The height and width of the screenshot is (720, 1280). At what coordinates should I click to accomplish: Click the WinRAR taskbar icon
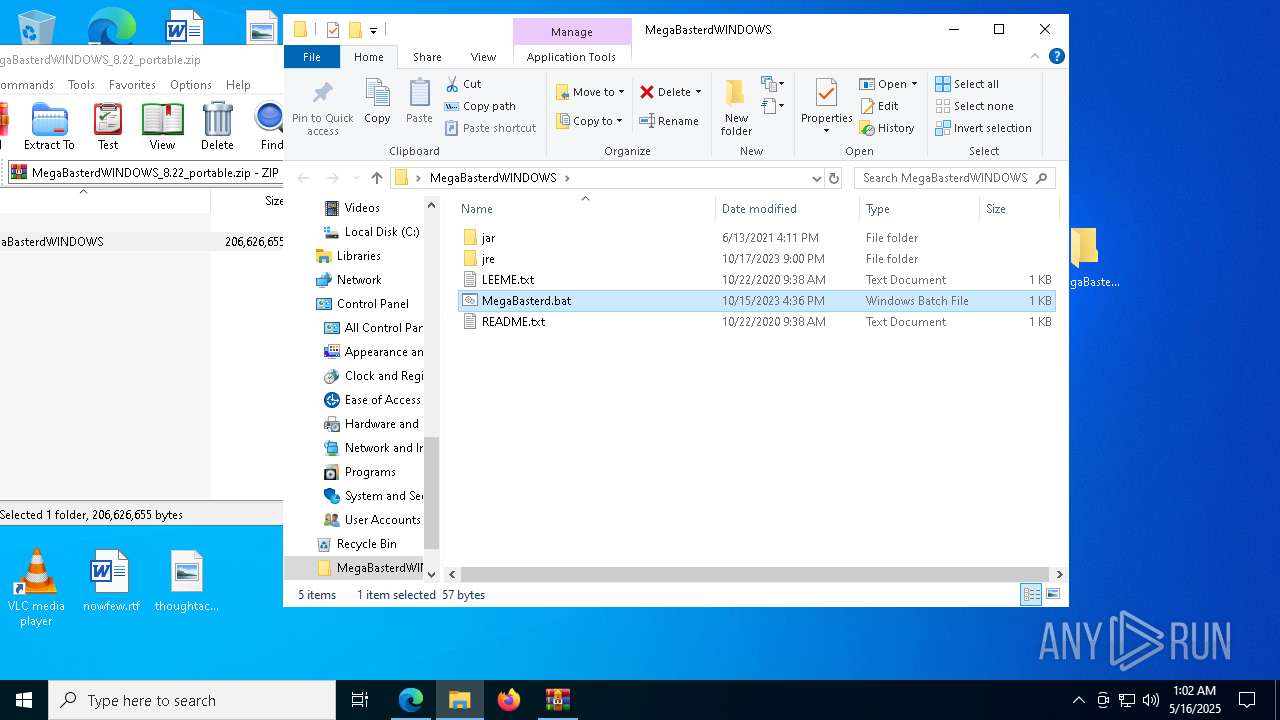557,700
